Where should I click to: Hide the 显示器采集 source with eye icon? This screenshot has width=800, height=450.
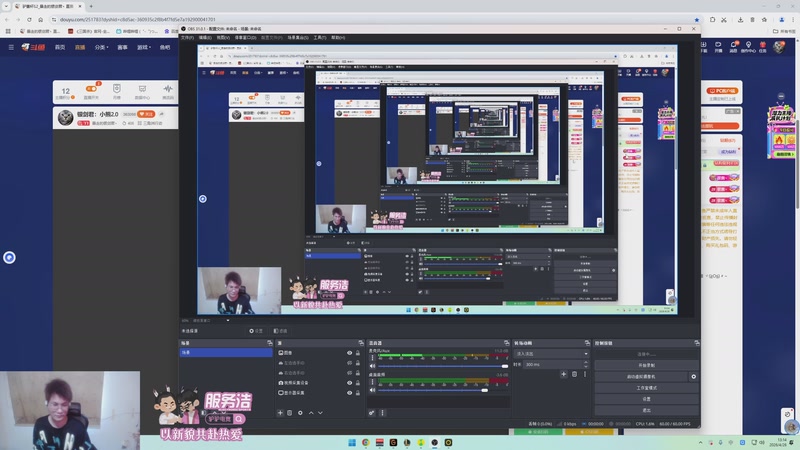pos(349,393)
